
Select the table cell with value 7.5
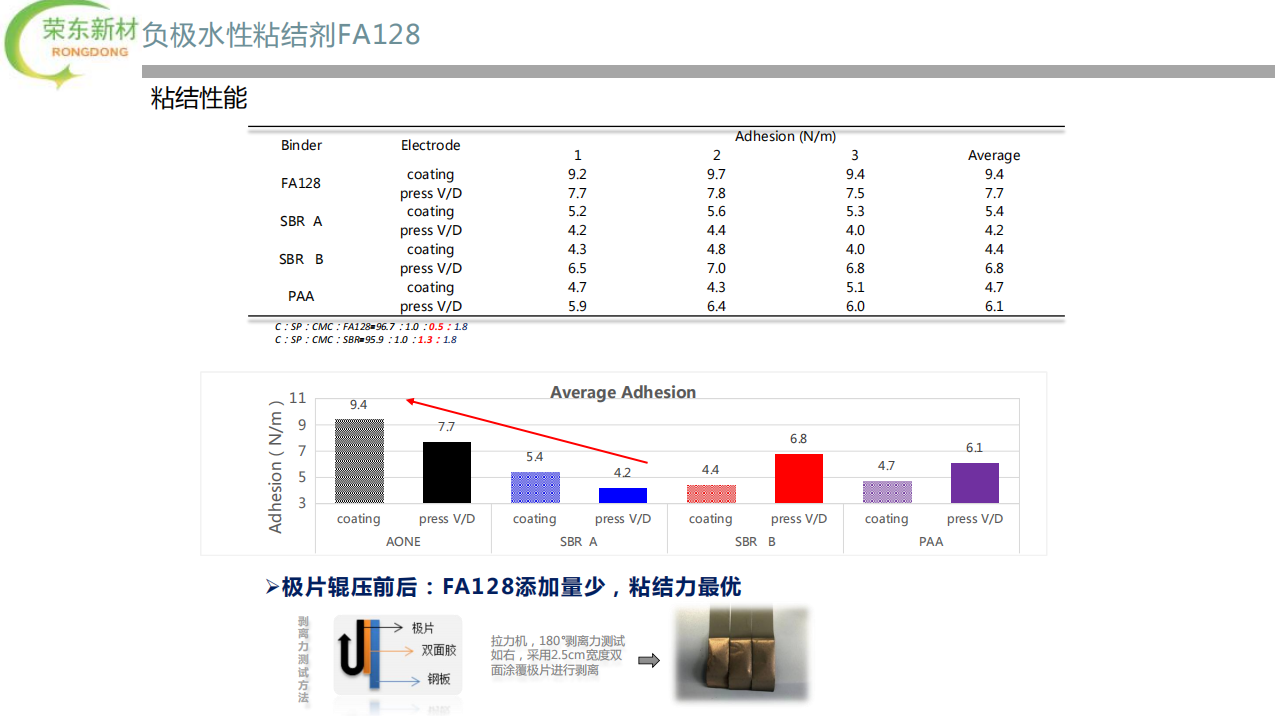click(x=855, y=193)
